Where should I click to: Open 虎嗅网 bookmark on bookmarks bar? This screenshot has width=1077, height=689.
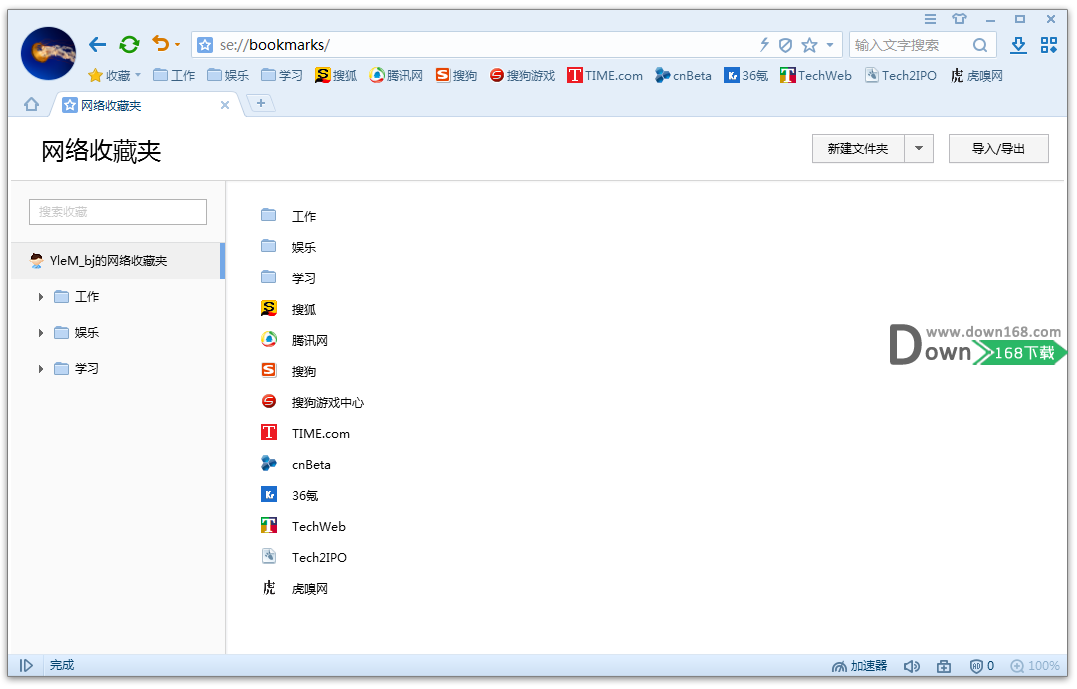point(977,76)
